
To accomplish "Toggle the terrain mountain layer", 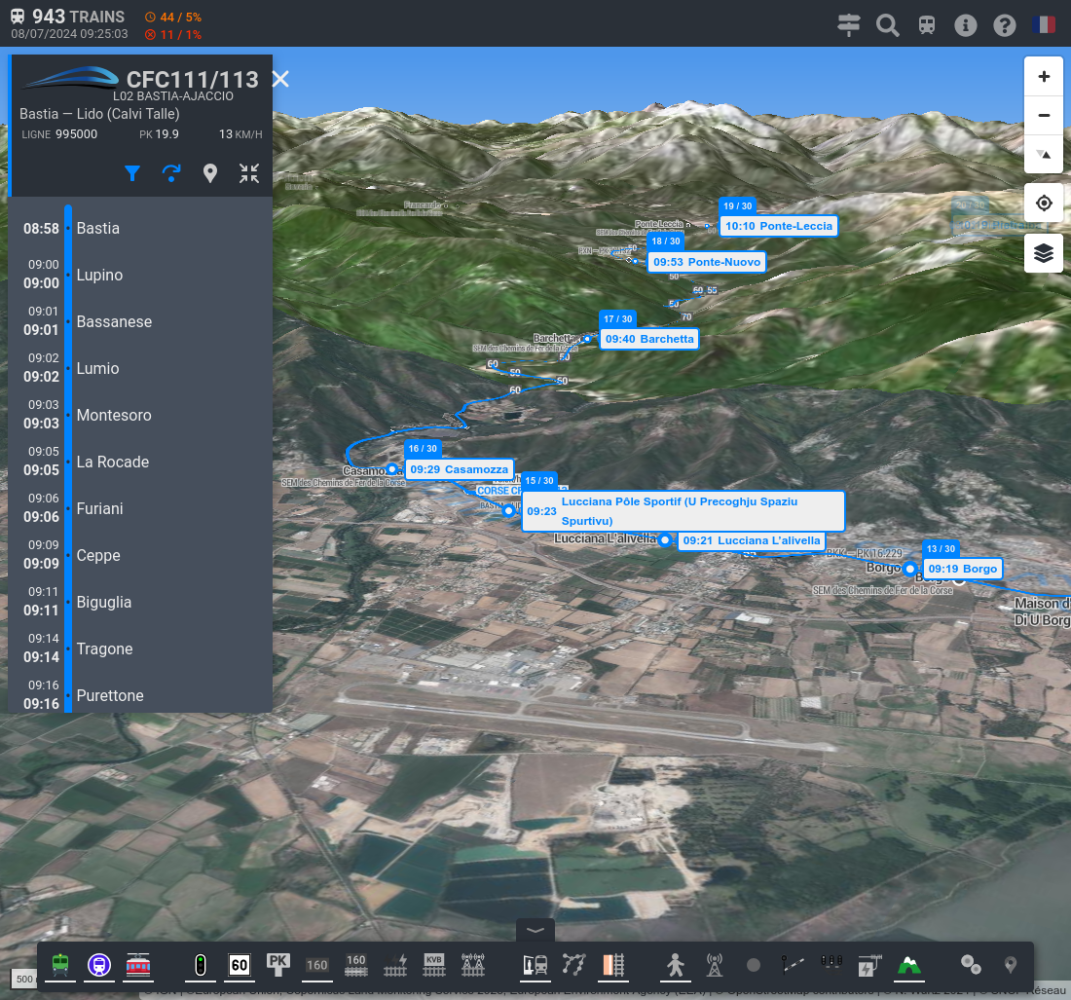I will (909, 965).
